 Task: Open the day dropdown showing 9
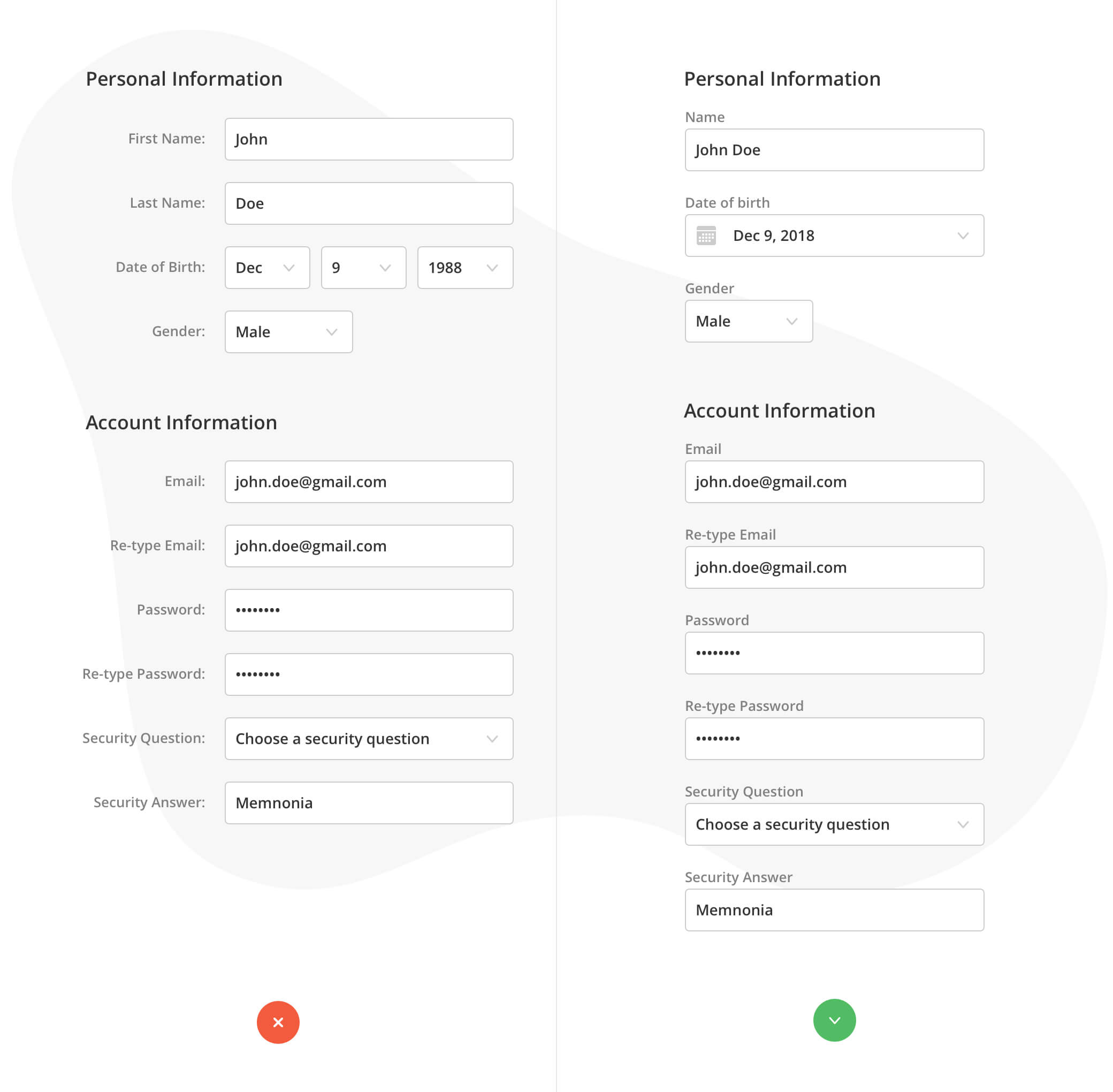point(363,268)
